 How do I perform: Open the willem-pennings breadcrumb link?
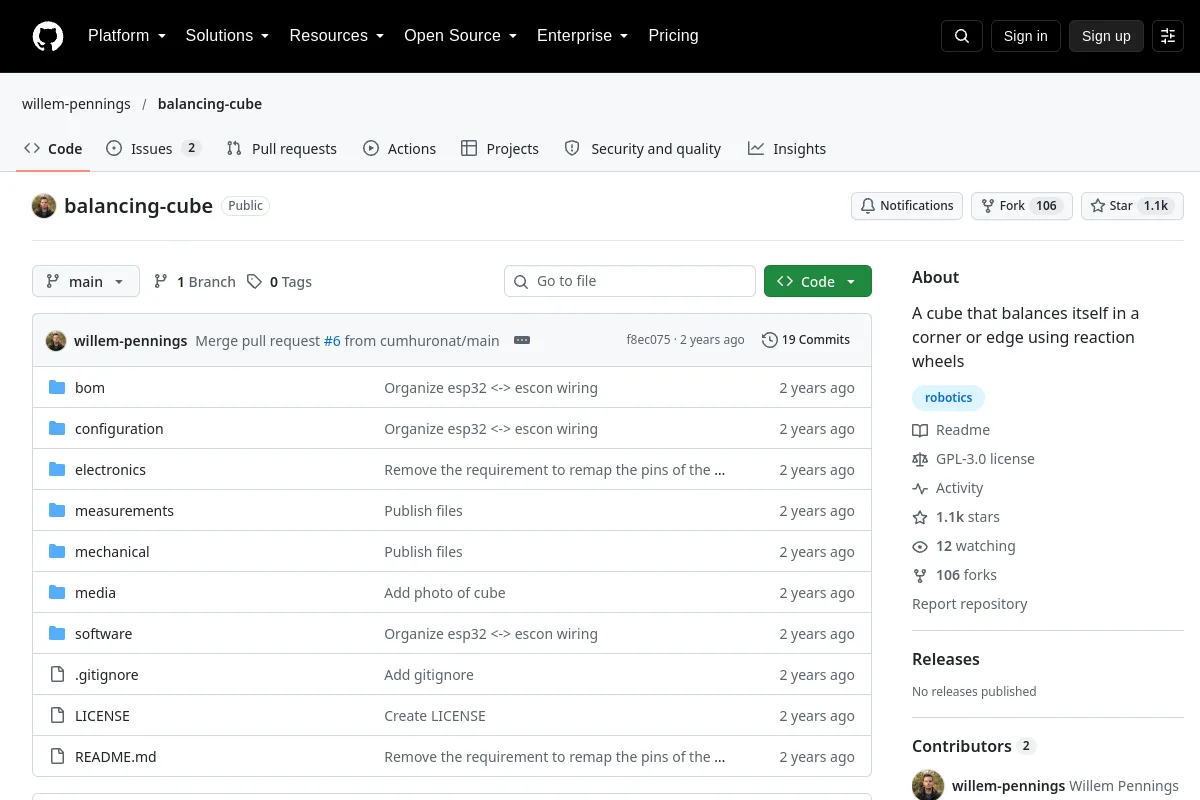[76, 104]
